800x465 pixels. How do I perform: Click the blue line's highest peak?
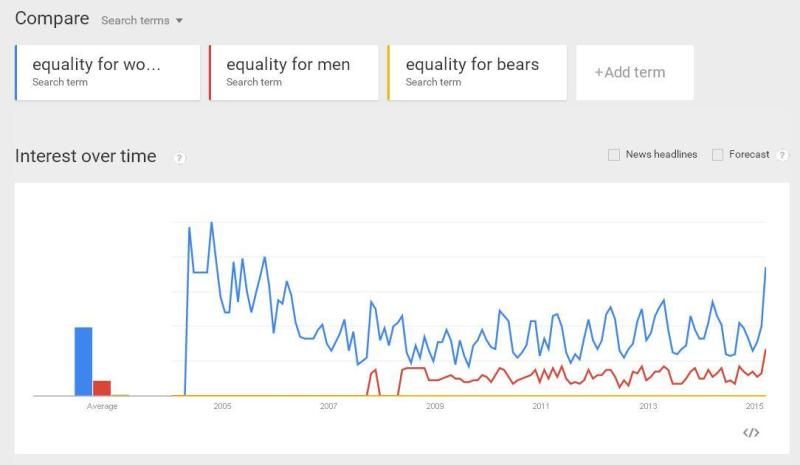click(x=211, y=223)
